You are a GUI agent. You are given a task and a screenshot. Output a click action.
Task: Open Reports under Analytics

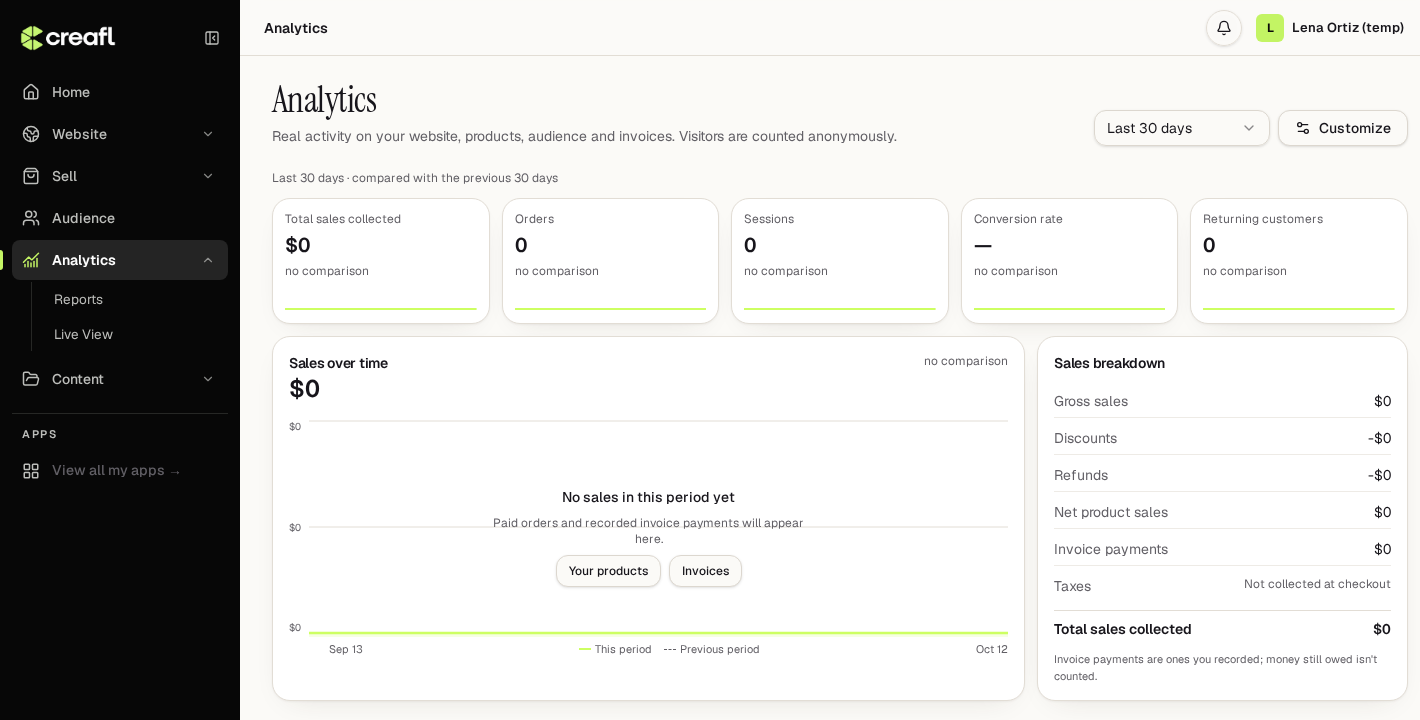pyautogui.click(x=78, y=299)
